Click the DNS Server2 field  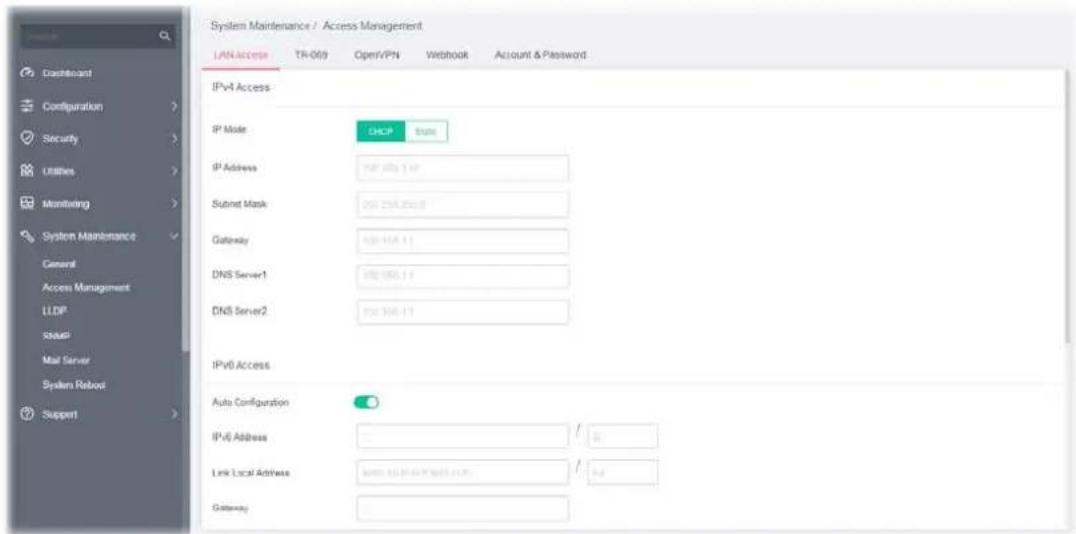(x=463, y=312)
